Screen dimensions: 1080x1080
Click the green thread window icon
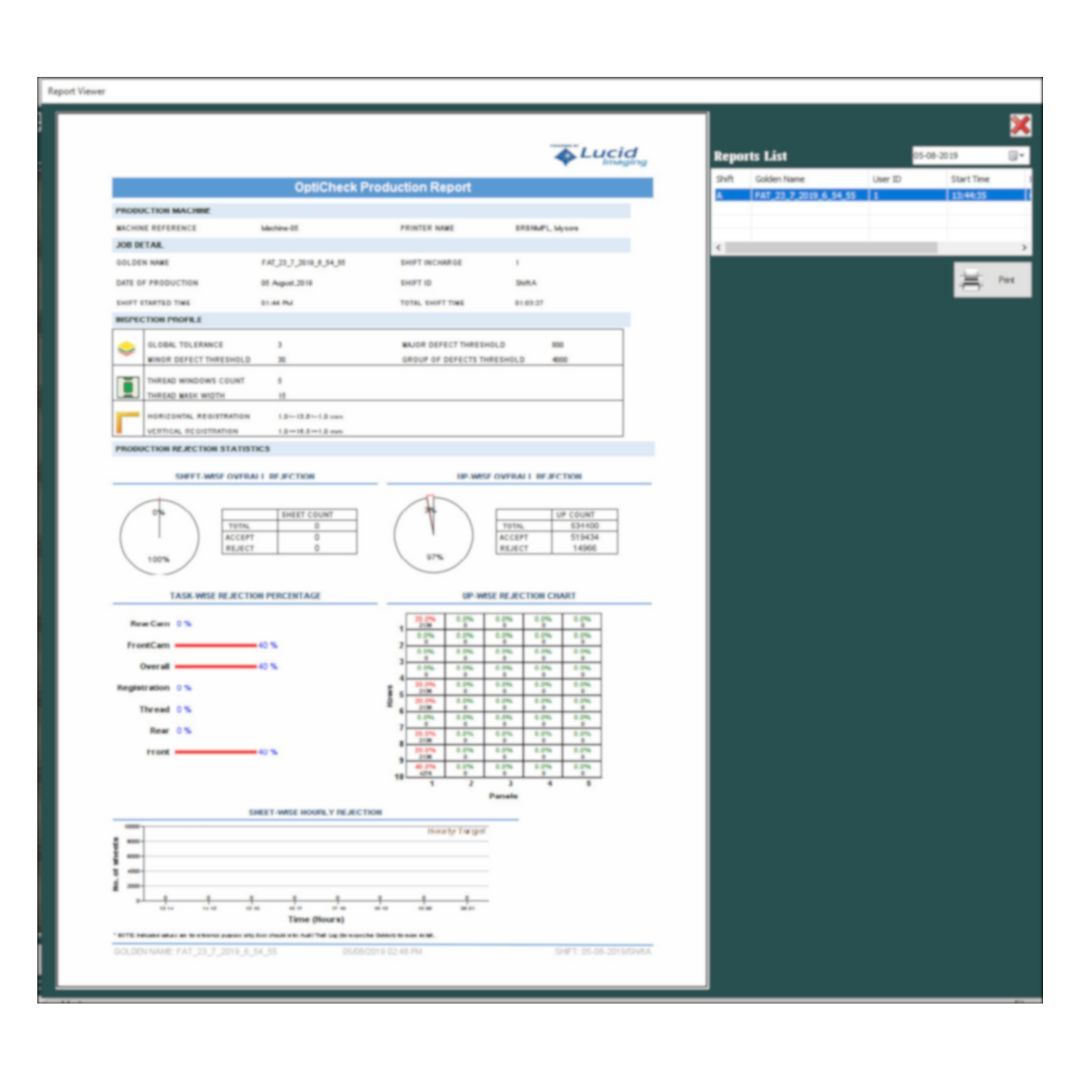[128, 387]
